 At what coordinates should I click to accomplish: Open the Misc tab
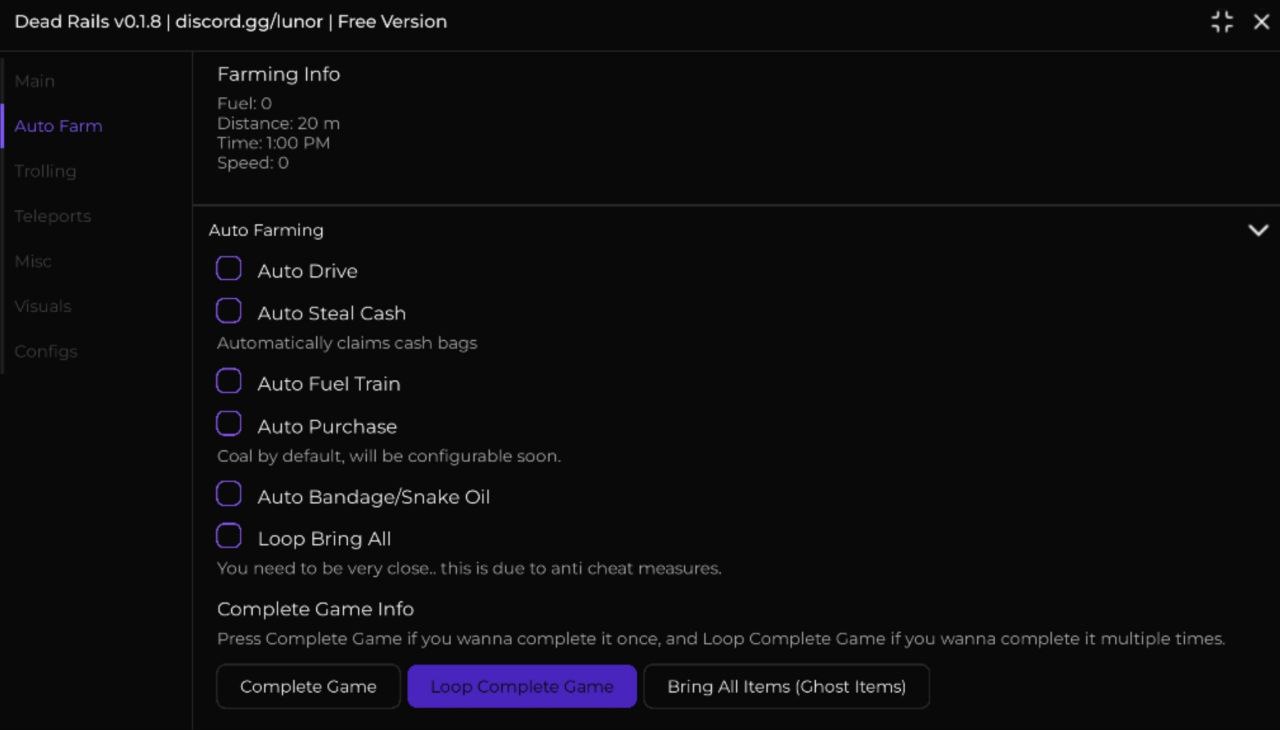33,261
